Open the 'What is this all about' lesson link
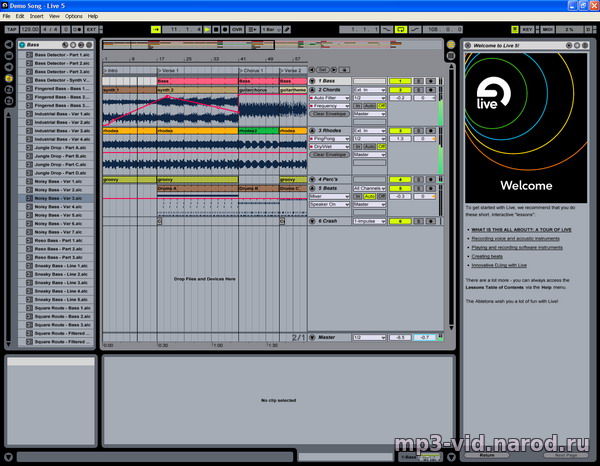Image resolution: width=600 pixels, height=466 pixels. click(521, 230)
